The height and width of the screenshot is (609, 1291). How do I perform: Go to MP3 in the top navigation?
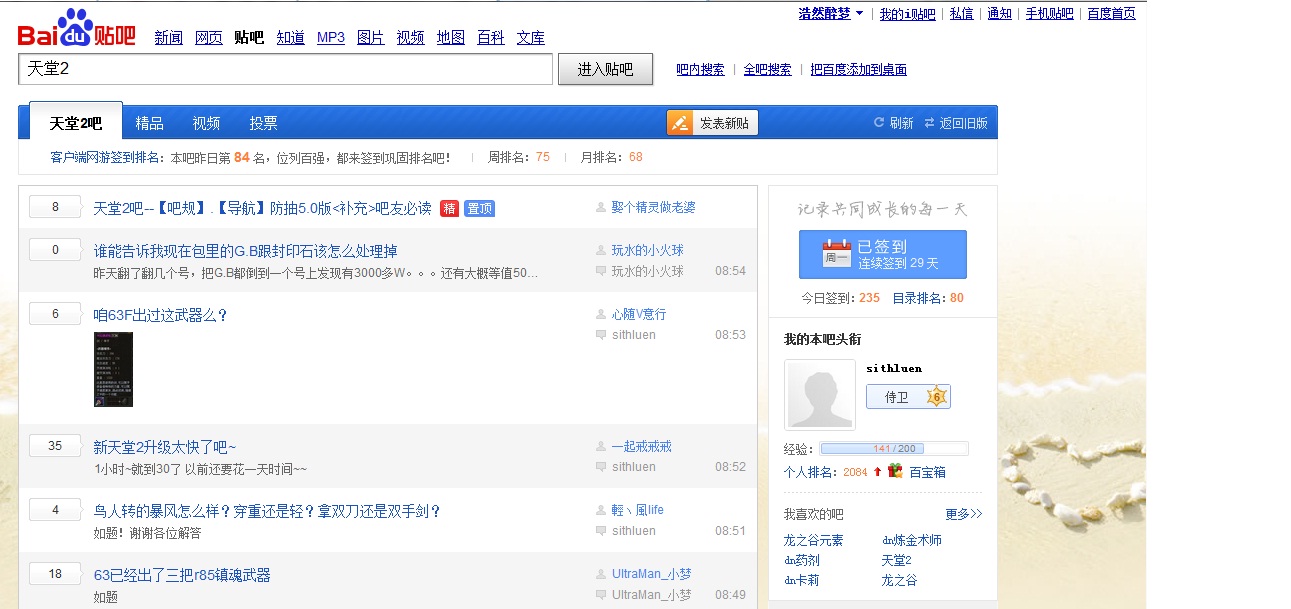(331, 37)
